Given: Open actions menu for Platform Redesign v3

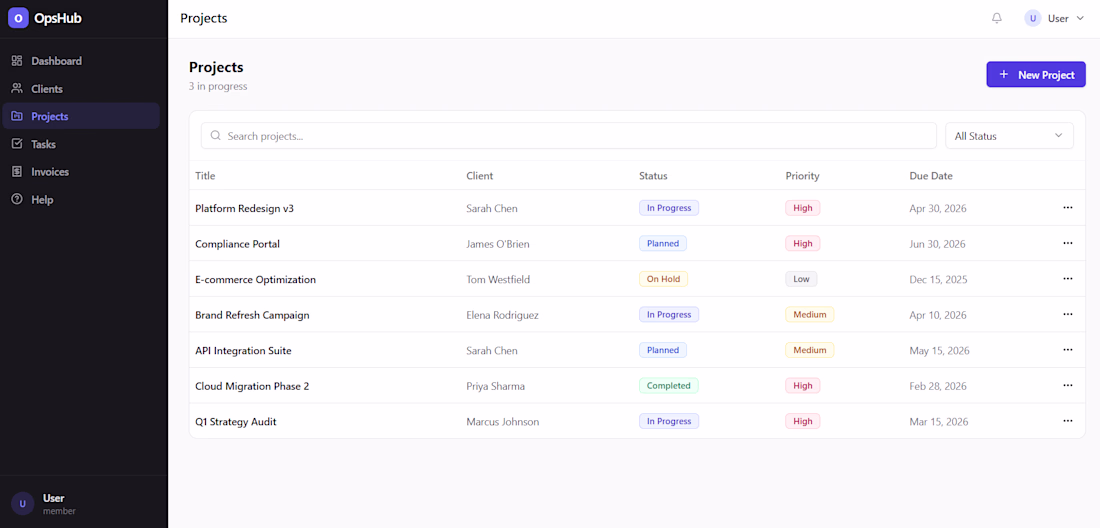Looking at the screenshot, I should tap(1067, 208).
